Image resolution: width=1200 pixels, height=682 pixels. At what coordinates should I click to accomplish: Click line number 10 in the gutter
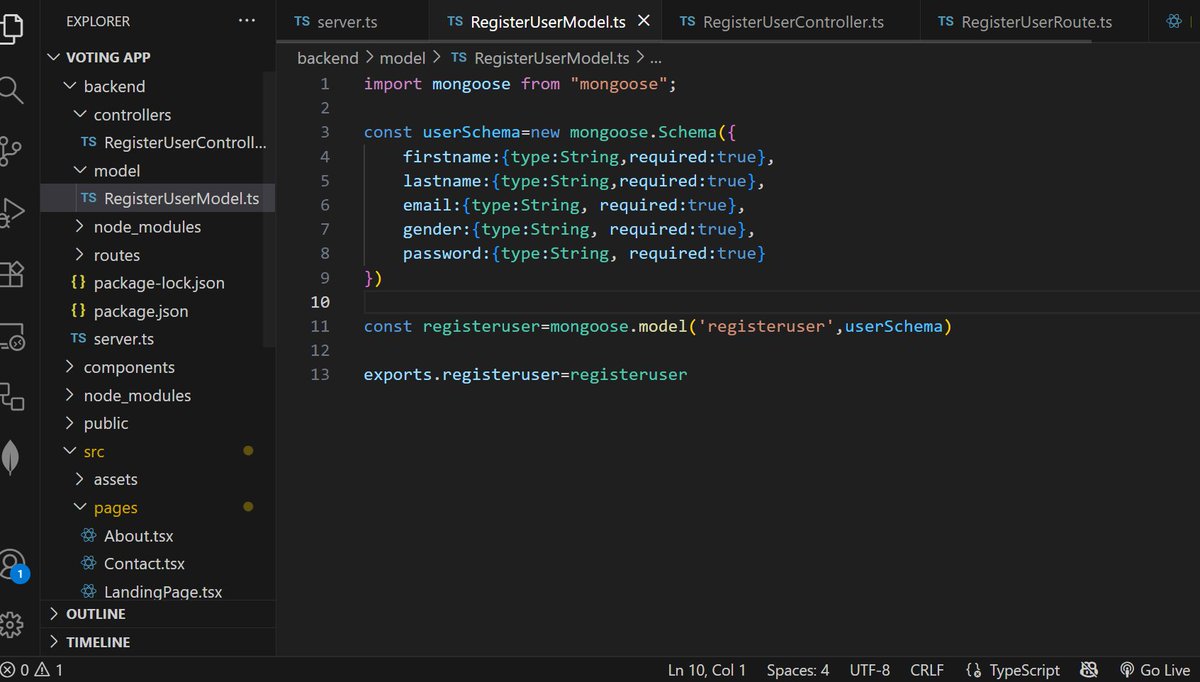320,302
